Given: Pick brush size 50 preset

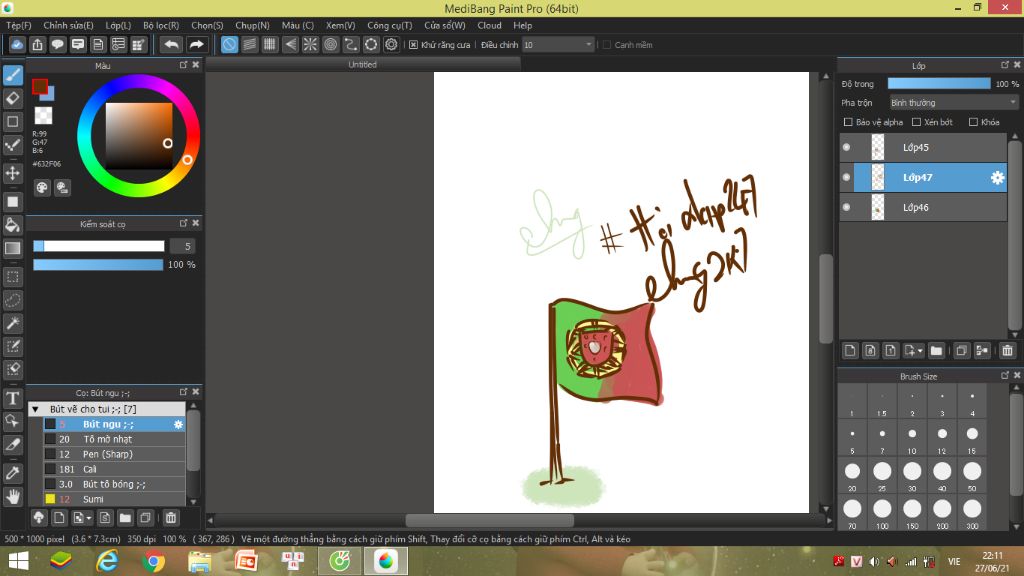Looking at the screenshot, I should (972, 475).
